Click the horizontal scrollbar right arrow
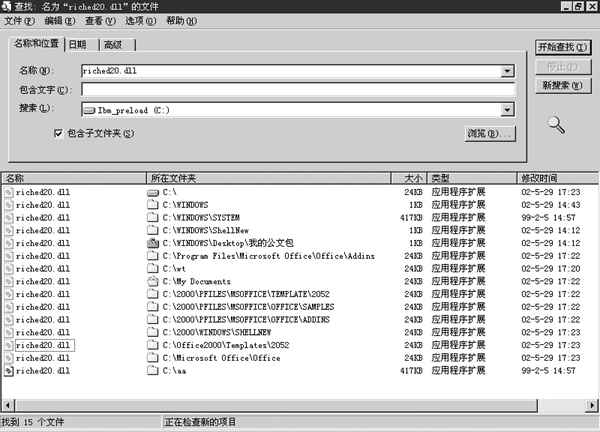The image size is (600, 432). [592, 405]
